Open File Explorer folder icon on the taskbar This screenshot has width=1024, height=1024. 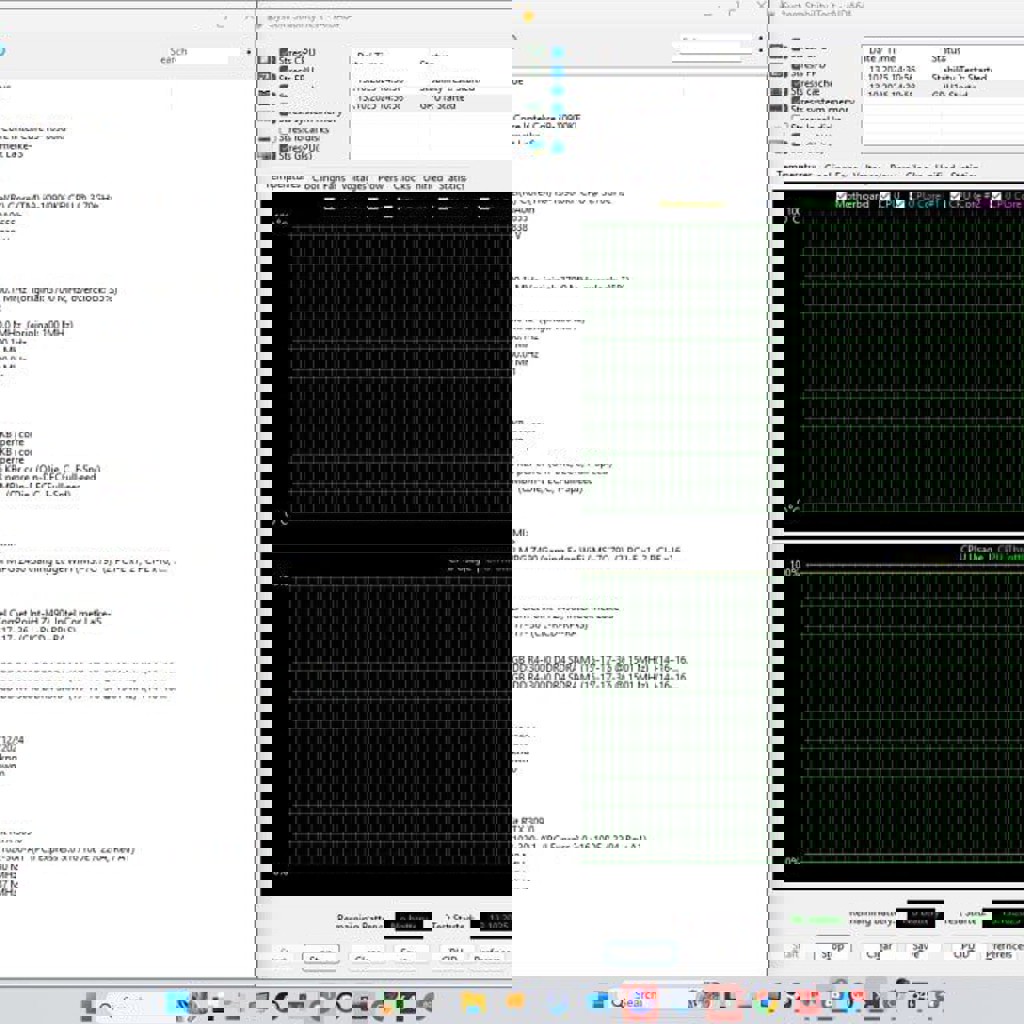point(473,1001)
